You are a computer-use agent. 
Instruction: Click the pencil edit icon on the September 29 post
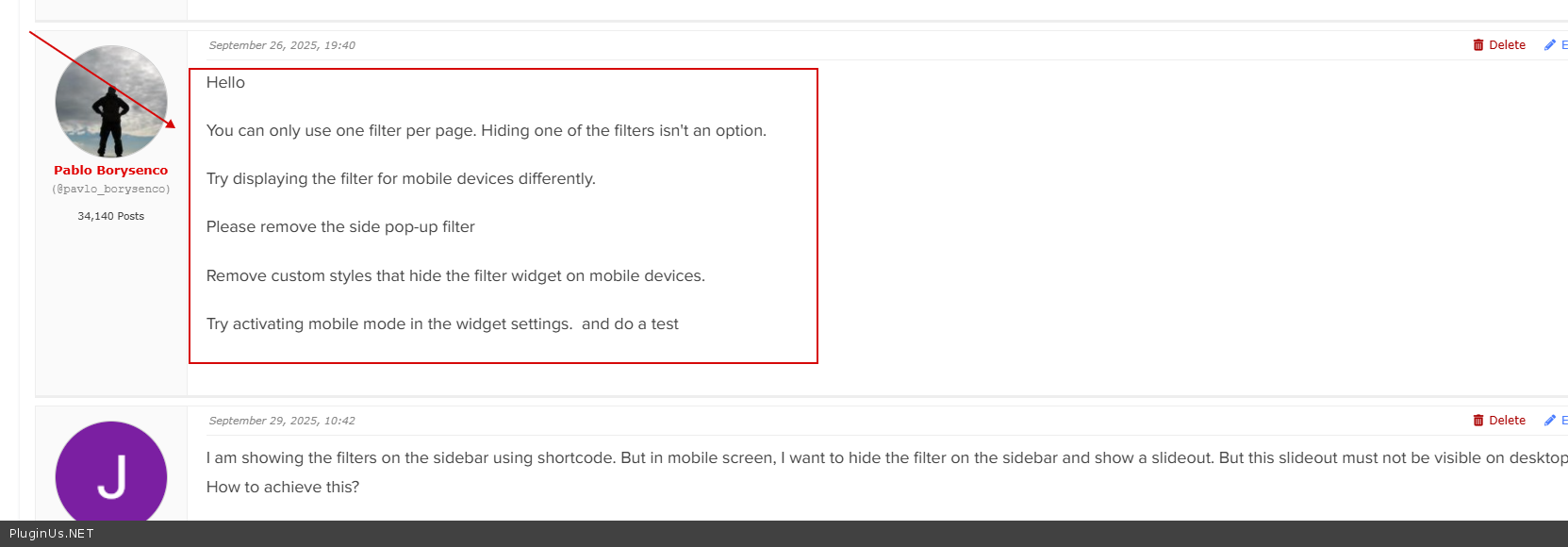[x=1549, y=421]
